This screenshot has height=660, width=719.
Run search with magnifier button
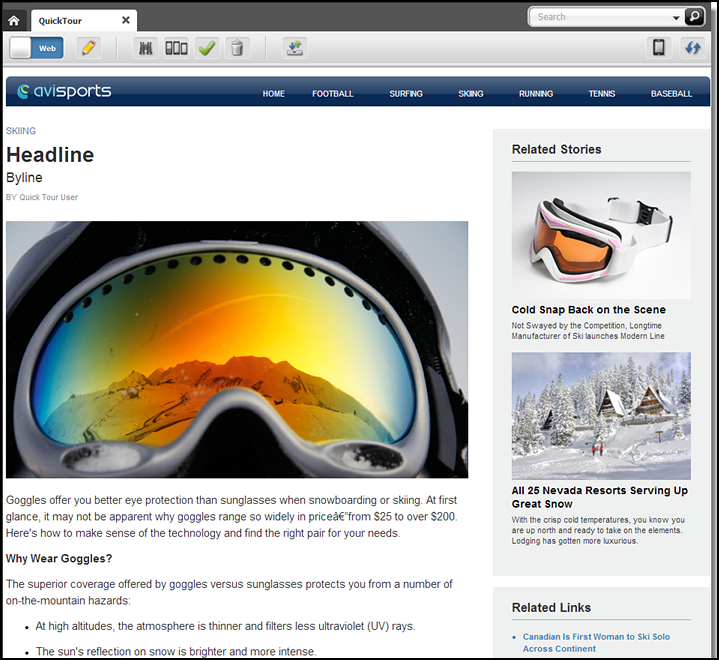point(694,17)
